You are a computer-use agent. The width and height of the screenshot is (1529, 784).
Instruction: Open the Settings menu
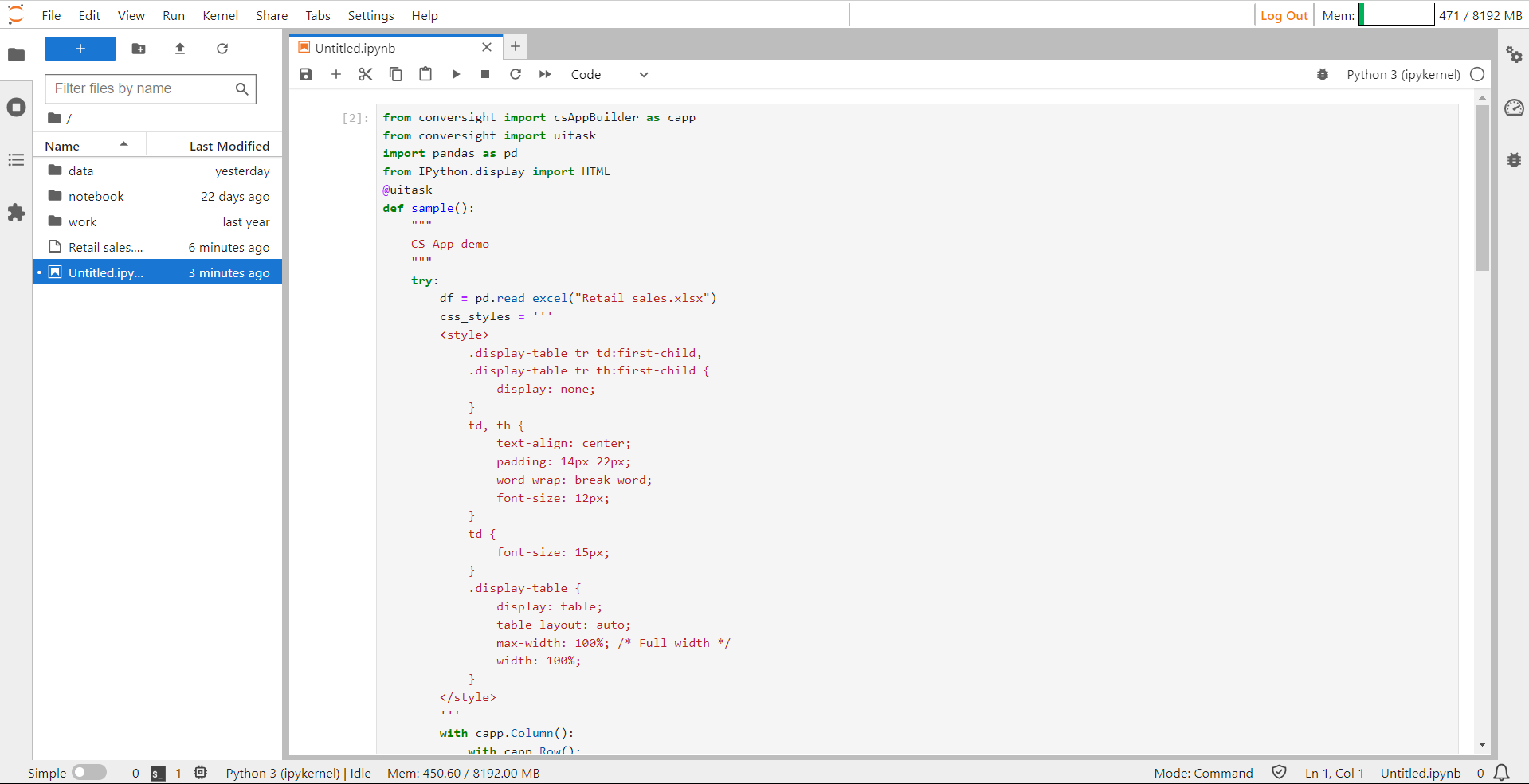pos(370,15)
